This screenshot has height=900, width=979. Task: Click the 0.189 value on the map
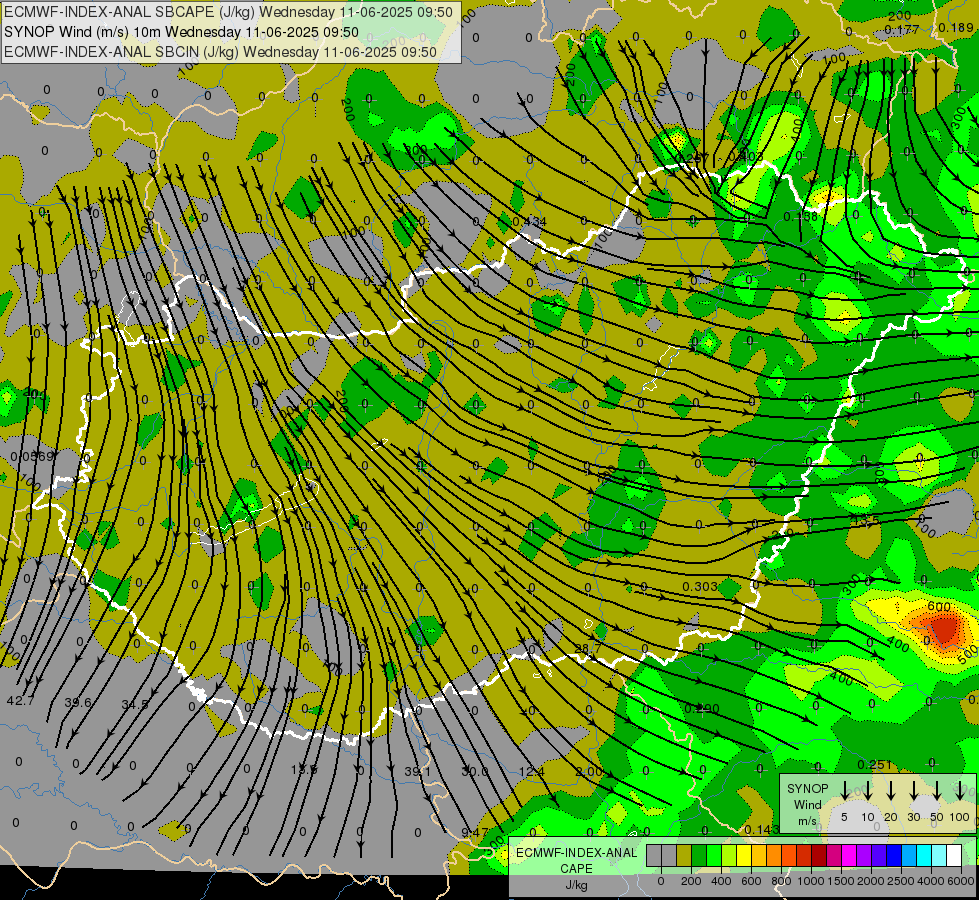956,27
